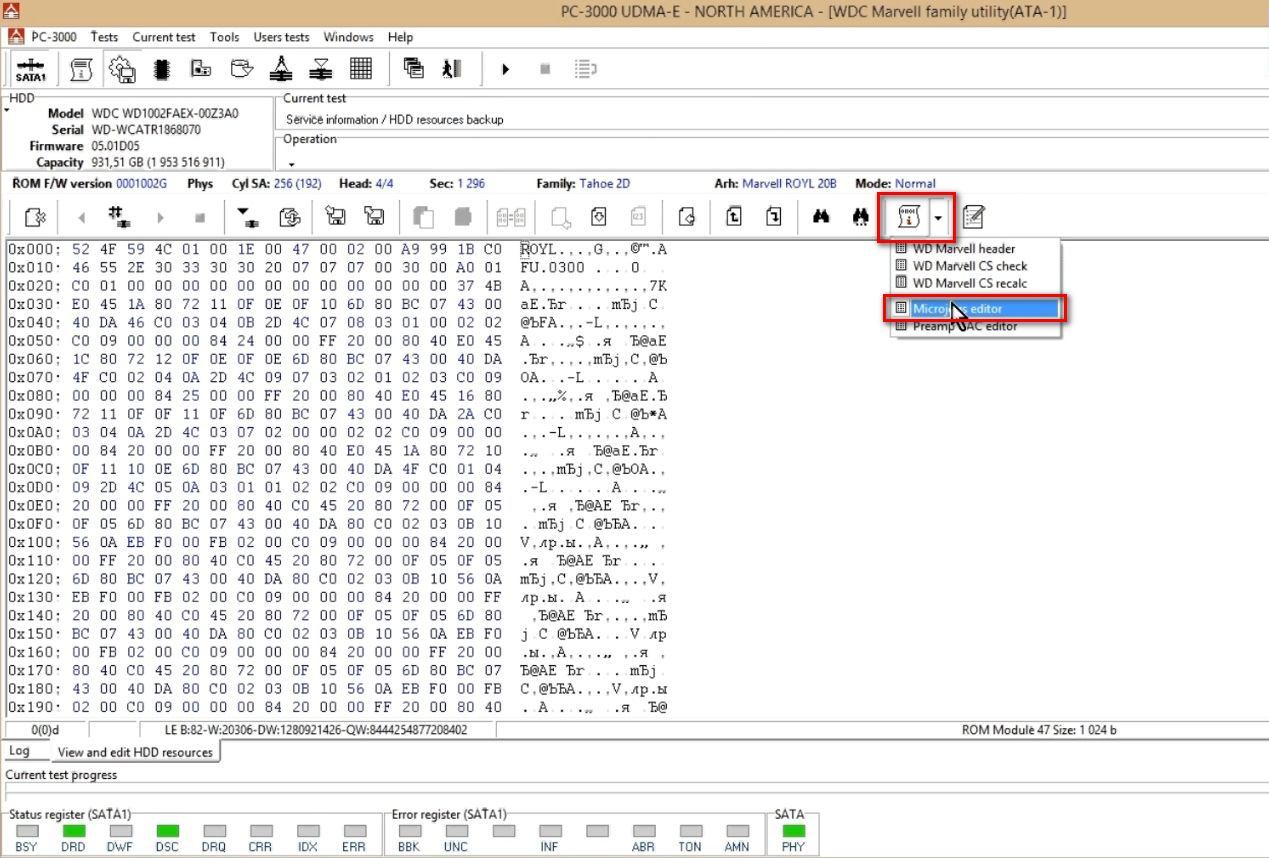The image size is (1269, 858).
Task: Click the SATA1 port selector icon
Action: coord(31,69)
